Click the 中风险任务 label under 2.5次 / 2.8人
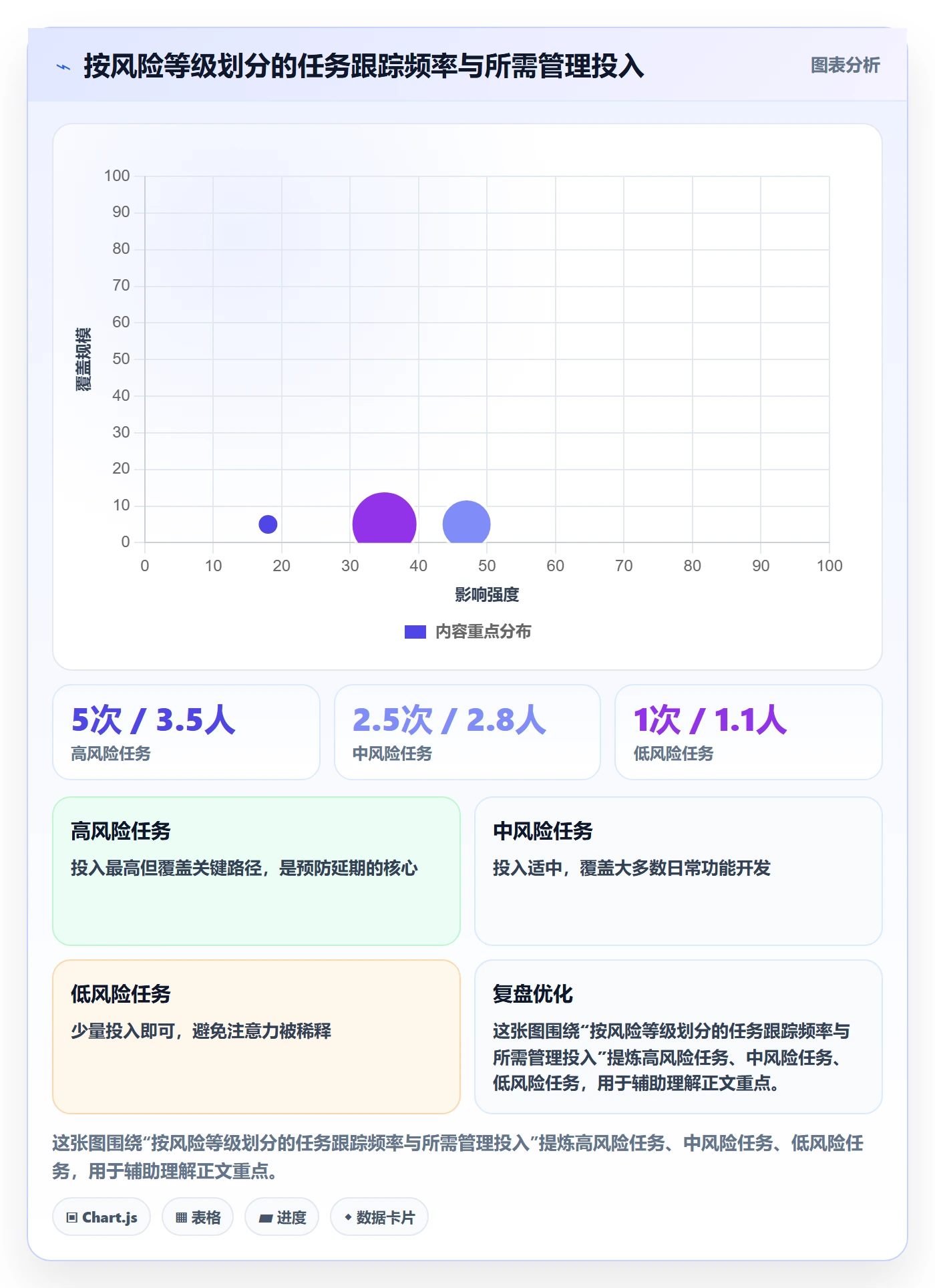Screen dimensions: 935x1288 pos(392,754)
